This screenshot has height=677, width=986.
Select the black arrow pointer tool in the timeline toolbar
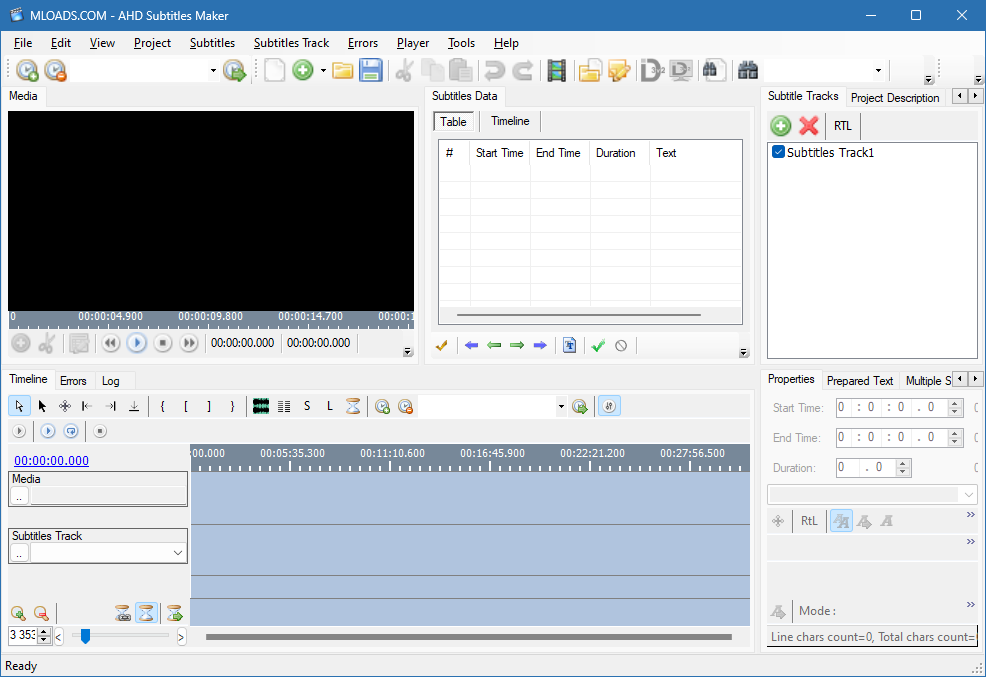pos(42,406)
